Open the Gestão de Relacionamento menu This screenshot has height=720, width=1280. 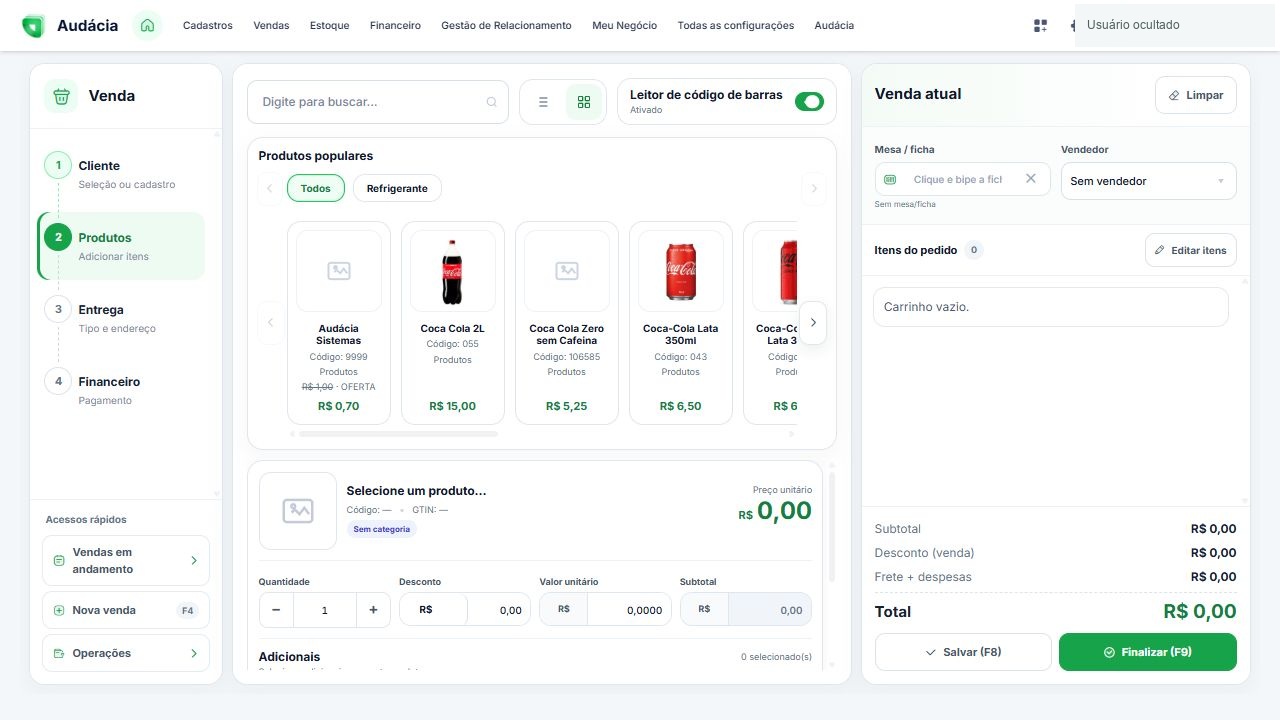click(506, 26)
